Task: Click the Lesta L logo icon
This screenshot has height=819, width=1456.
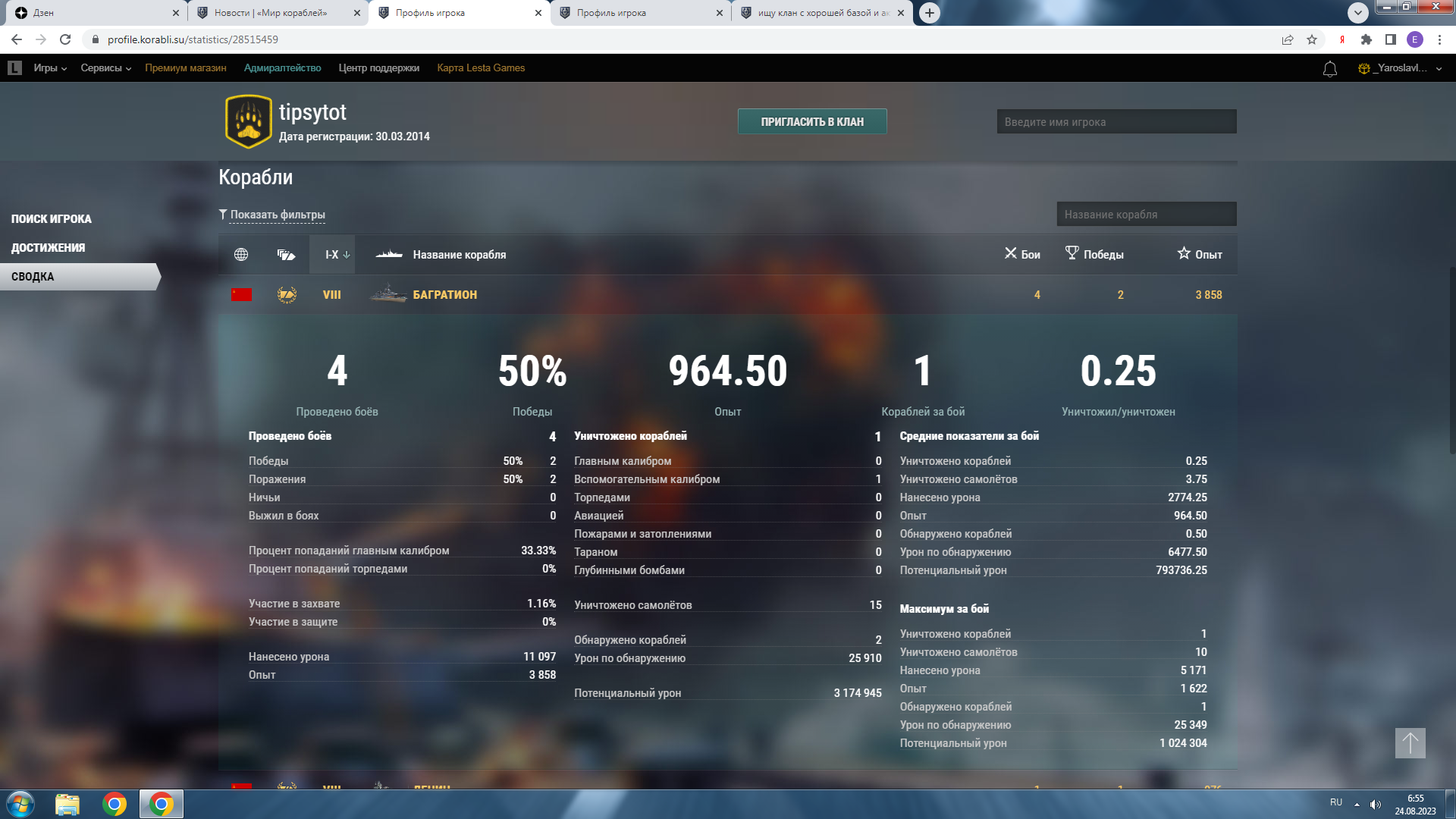Action: coord(14,68)
